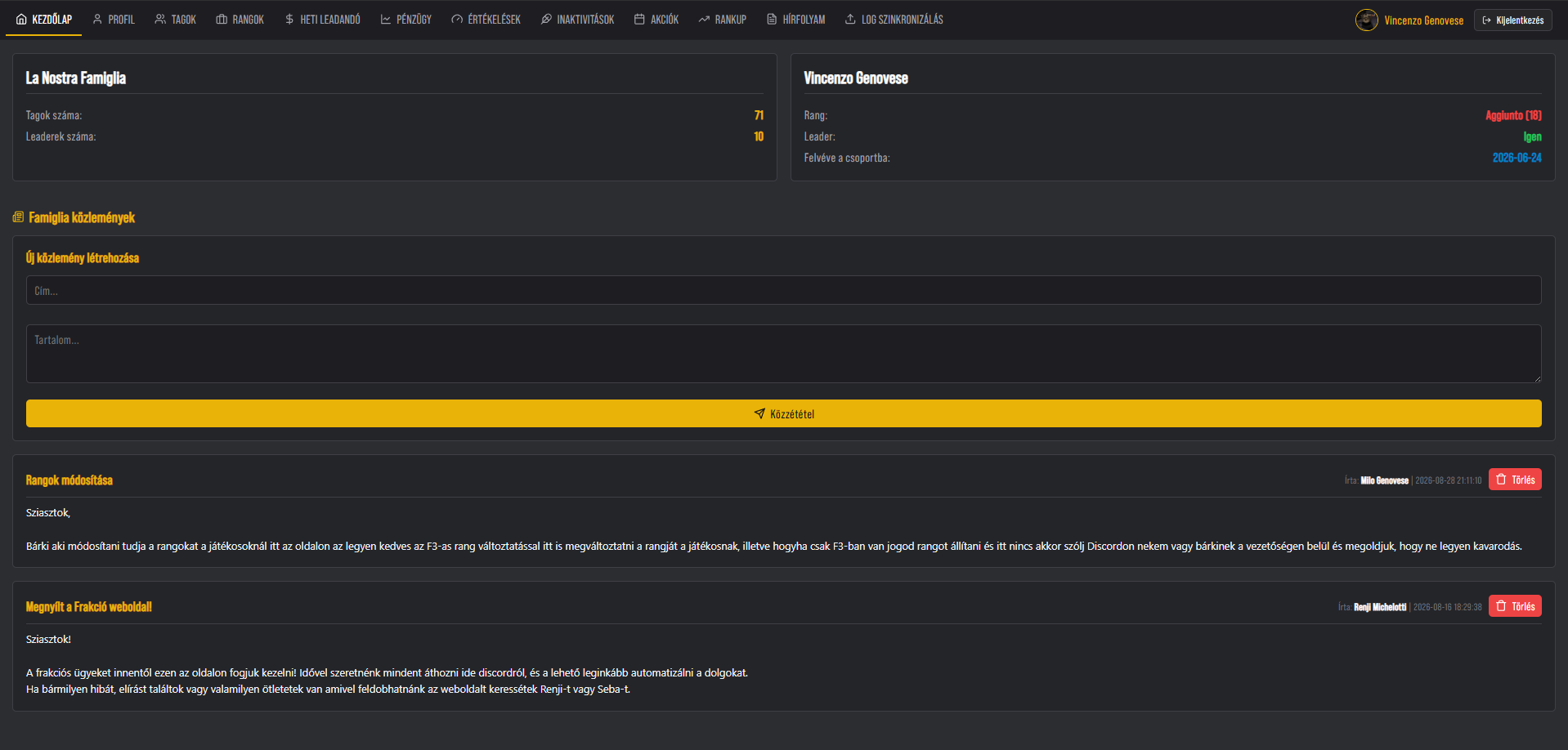1568x750 pixels.
Task: Click the newspaper icon beside Famiglia közlemények
Action: click(18, 217)
